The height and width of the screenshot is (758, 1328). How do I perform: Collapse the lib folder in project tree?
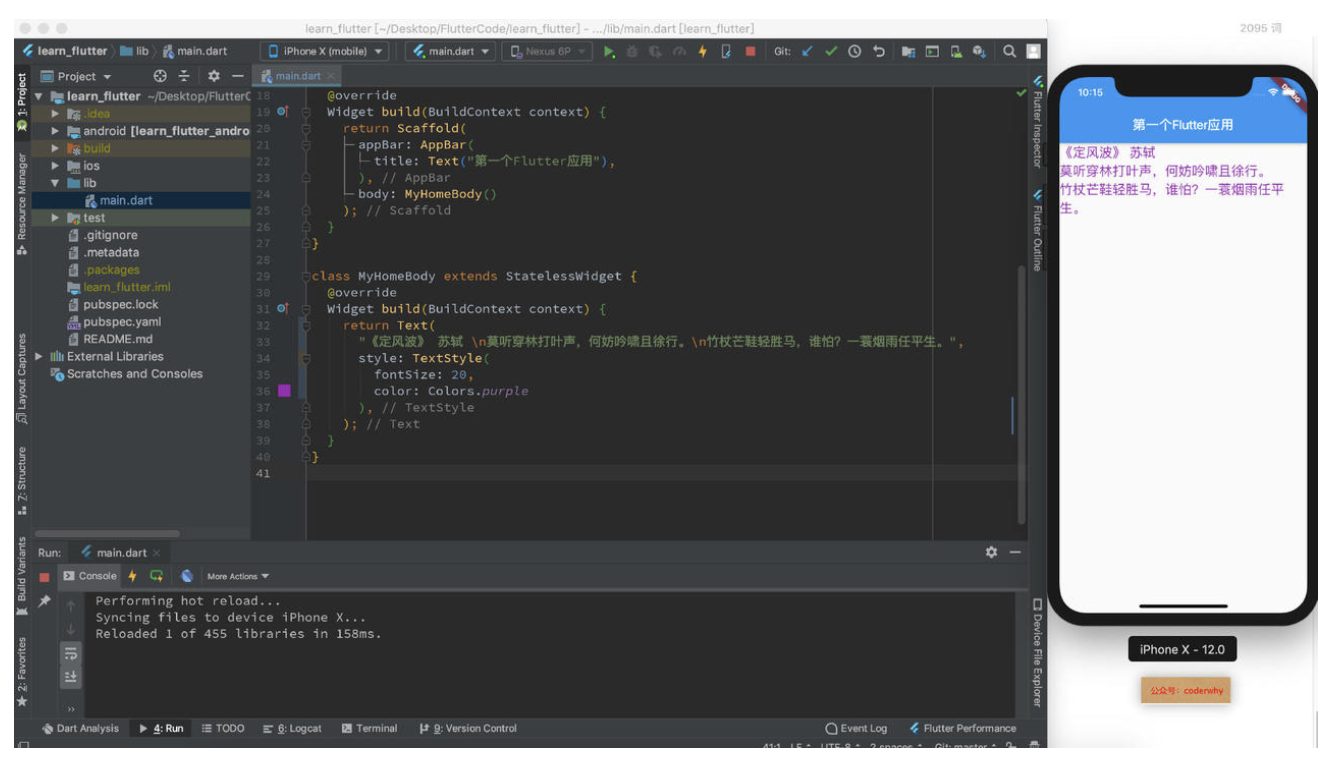click(57, 183)
